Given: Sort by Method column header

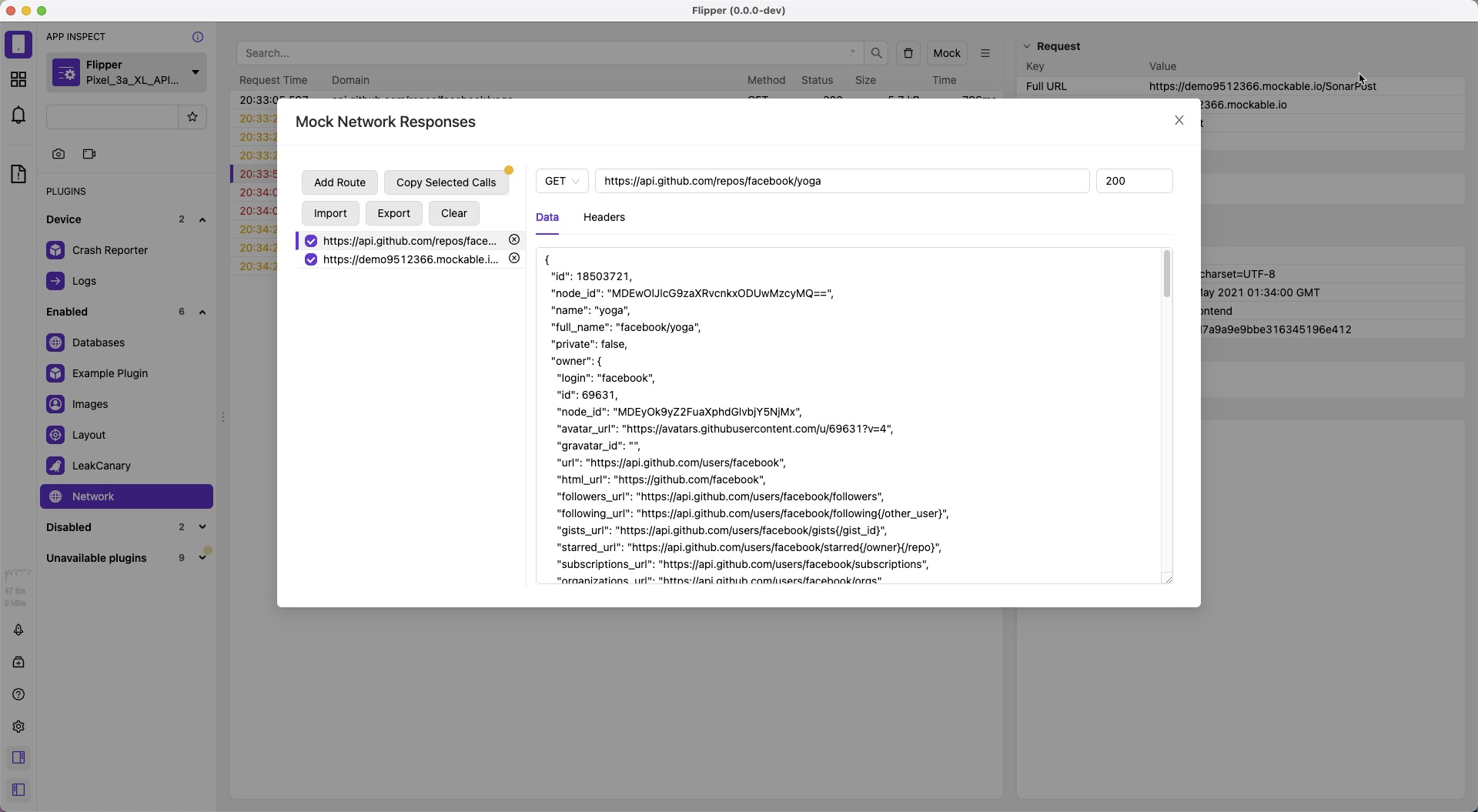Looking at the screenshot, I should 766,80.
